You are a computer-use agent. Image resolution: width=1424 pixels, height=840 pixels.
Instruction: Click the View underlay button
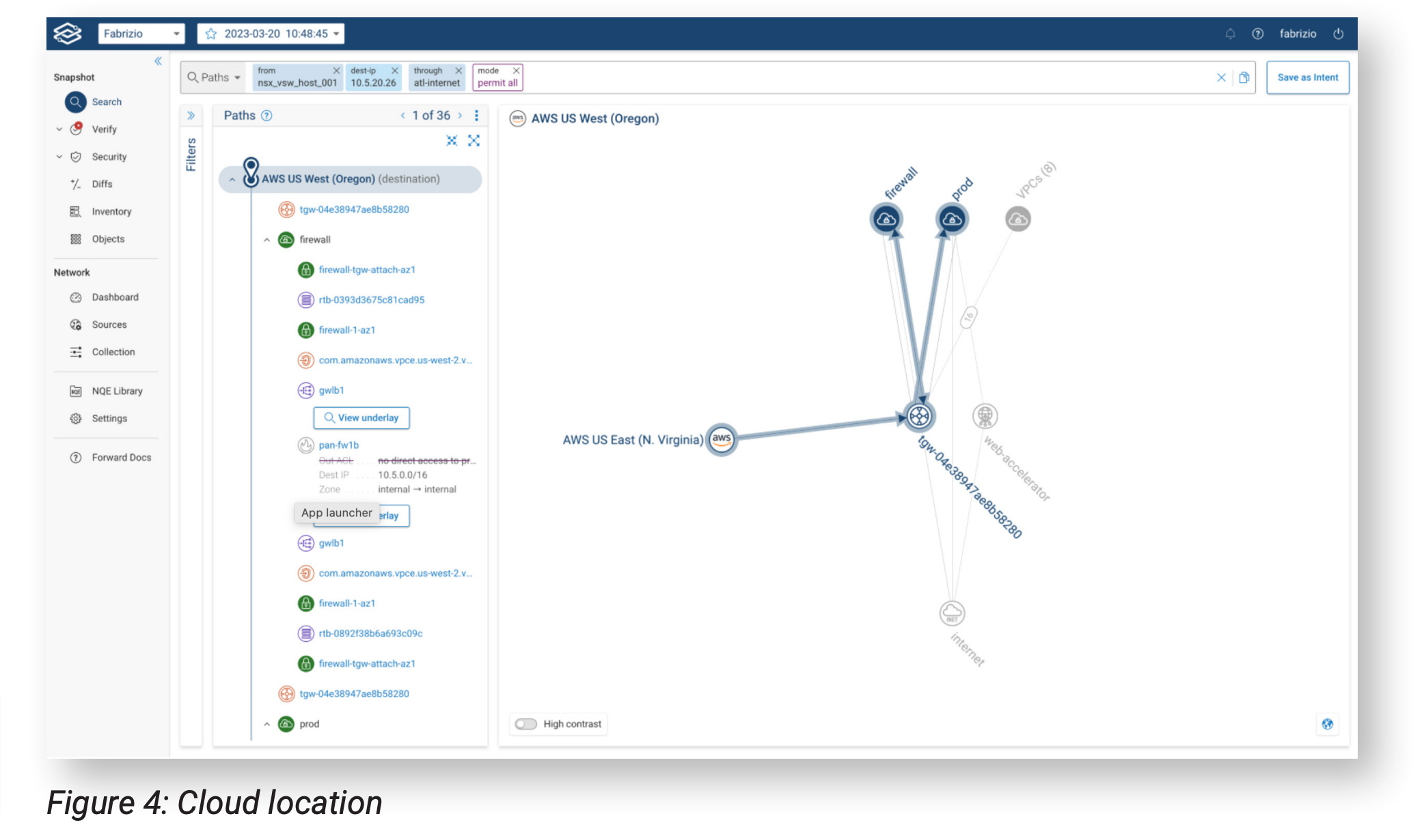pyautogui.click(x=361, y=418)
